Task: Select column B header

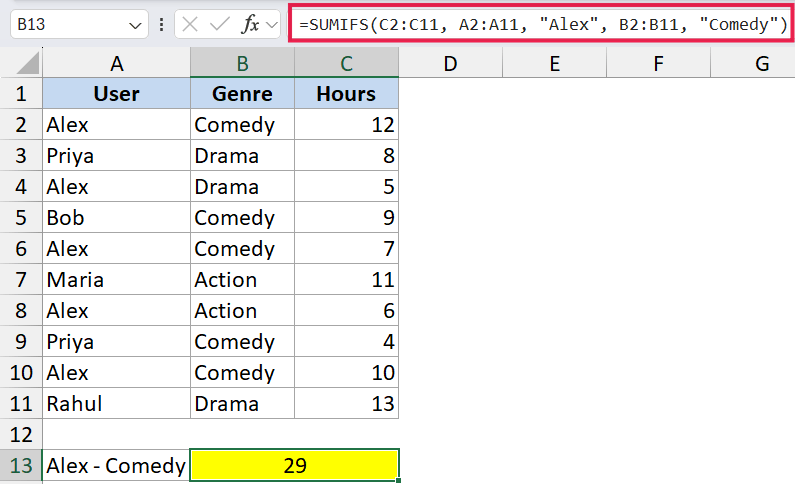Action: pos(242,63)
